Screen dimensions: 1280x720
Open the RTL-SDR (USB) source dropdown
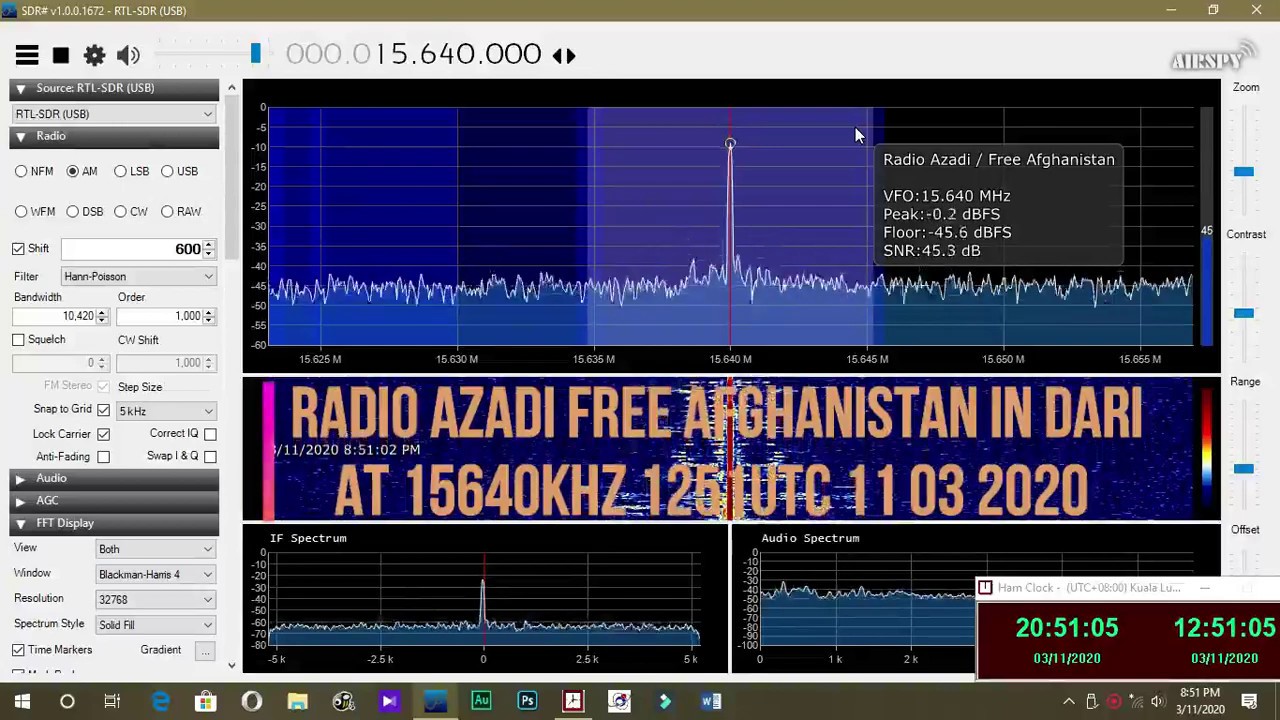point(114,114)
